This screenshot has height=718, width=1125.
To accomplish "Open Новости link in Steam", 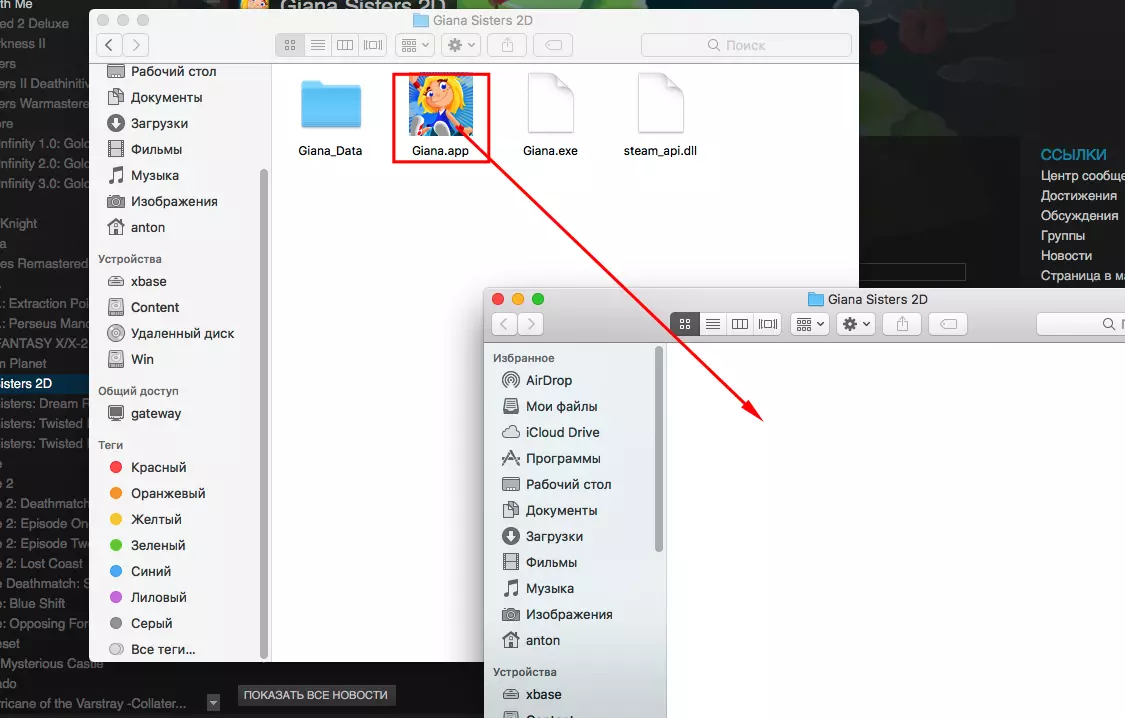I will (x=1066, y=255).
